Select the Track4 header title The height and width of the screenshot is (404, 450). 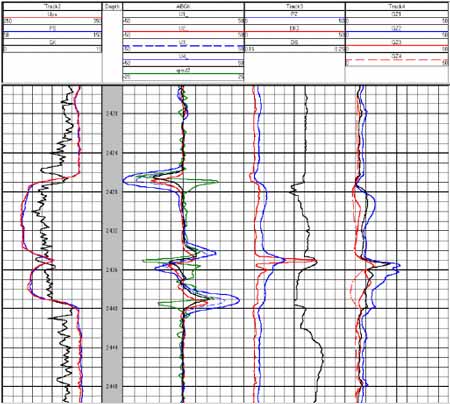point(396,6)
